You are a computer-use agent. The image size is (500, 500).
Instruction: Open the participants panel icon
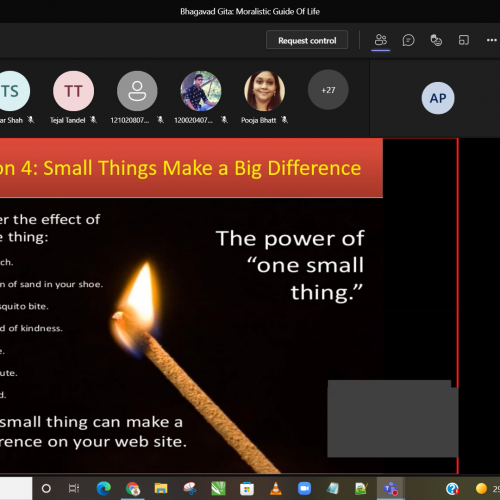pyautogui.click(x=381, y=40)
